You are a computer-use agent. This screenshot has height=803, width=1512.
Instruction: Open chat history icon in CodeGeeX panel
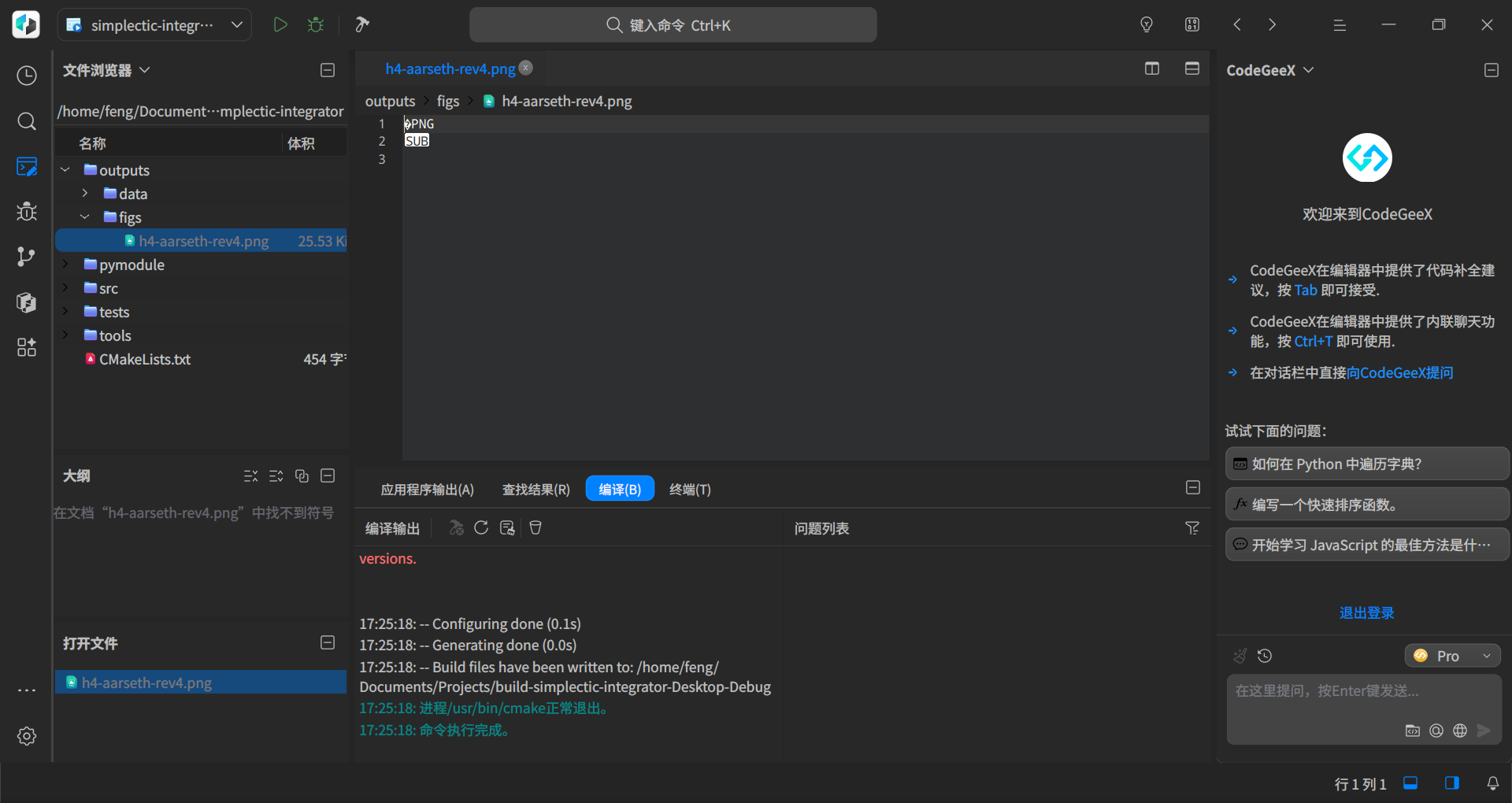[1265, 656]
